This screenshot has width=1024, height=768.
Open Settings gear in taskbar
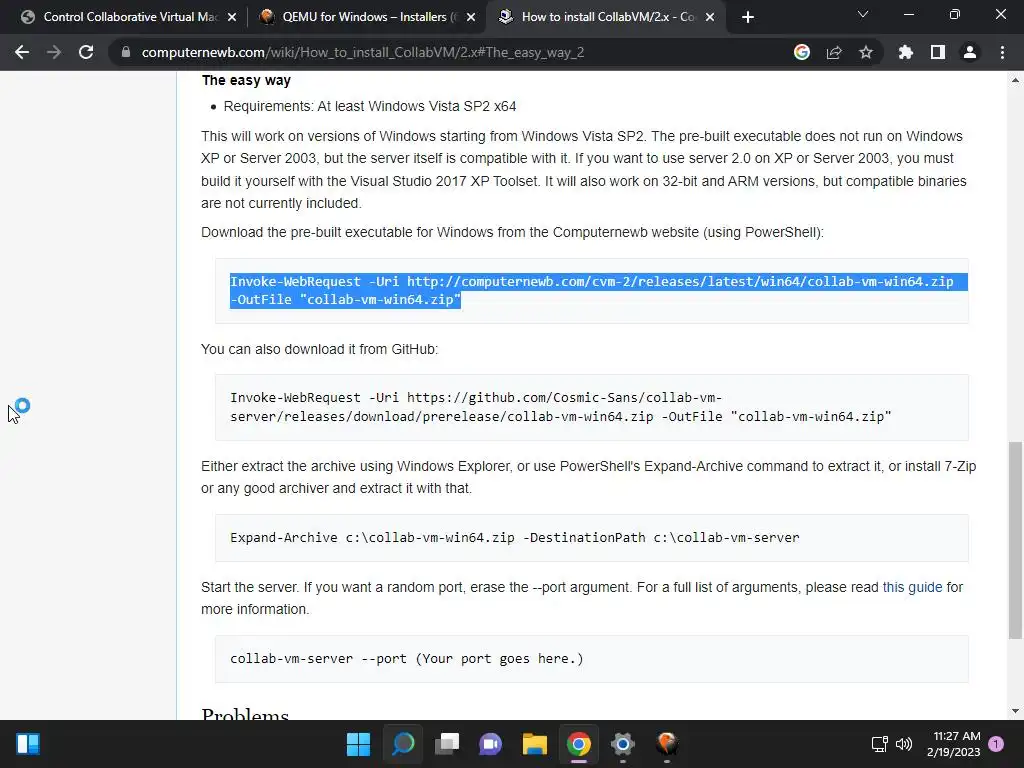tap(622, 744)
